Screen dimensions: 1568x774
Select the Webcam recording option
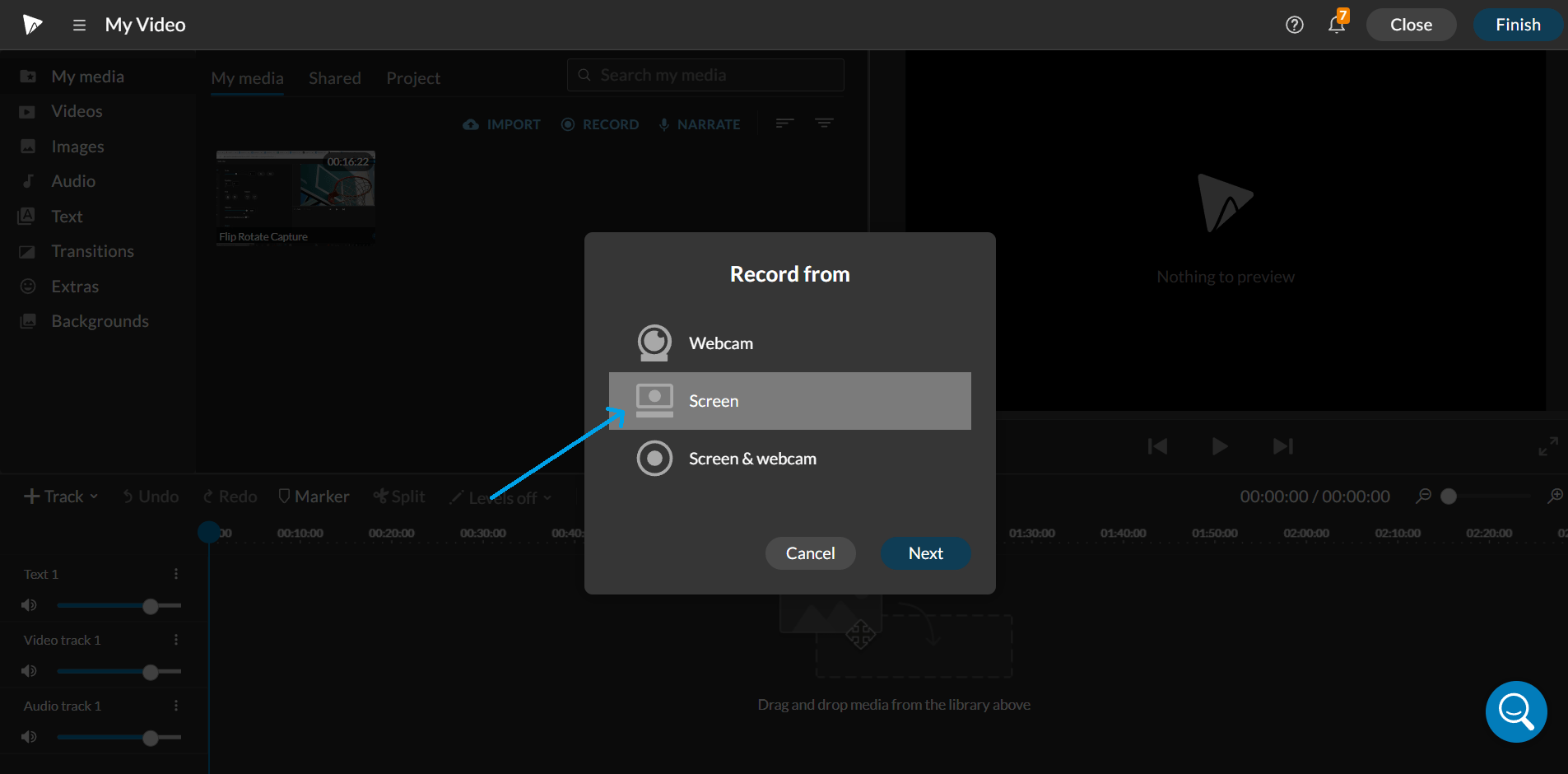click(720, 343)
